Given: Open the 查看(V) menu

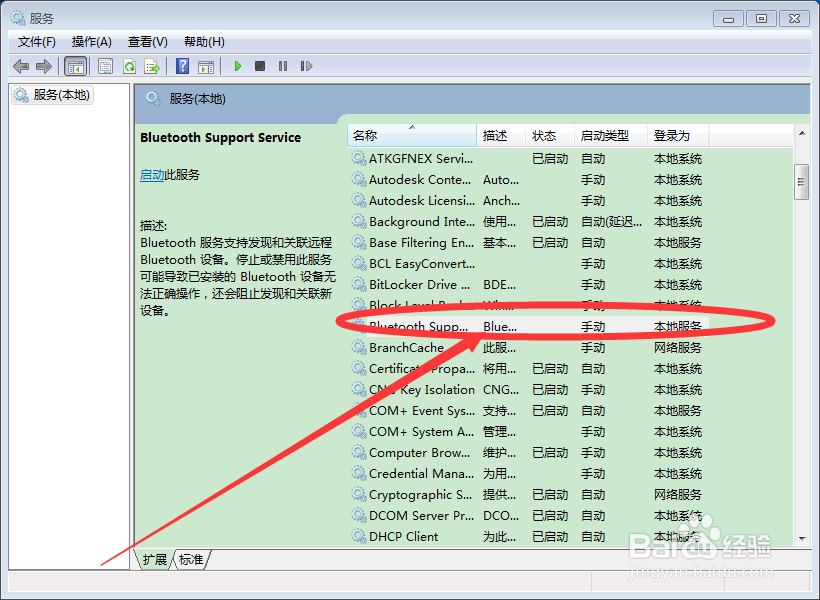Looking at the screenshot, I should [x=147, y=42].
